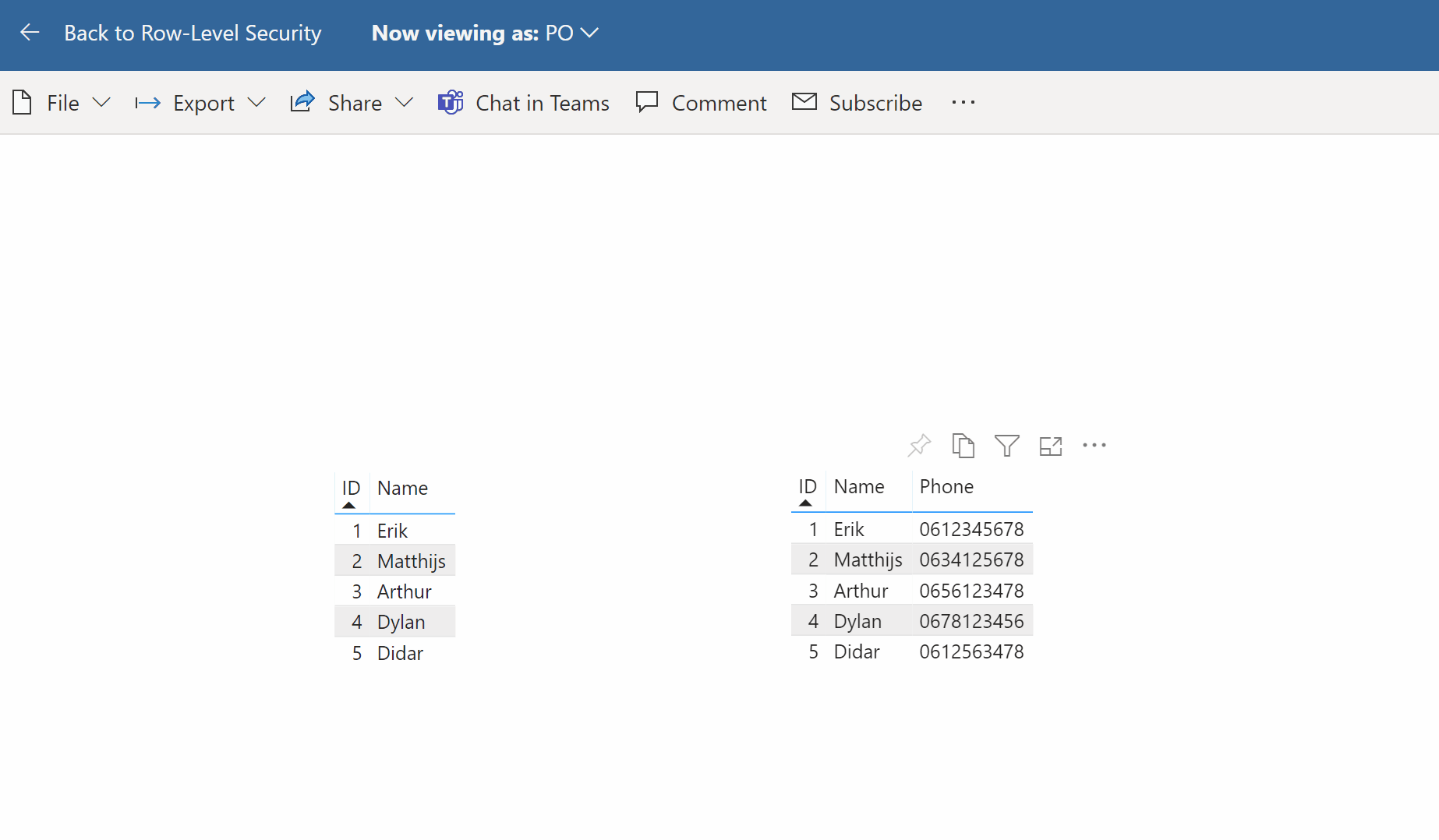
Task: Open the visual filter icon
Action: pyautogui.click(x=1006, y=446)
